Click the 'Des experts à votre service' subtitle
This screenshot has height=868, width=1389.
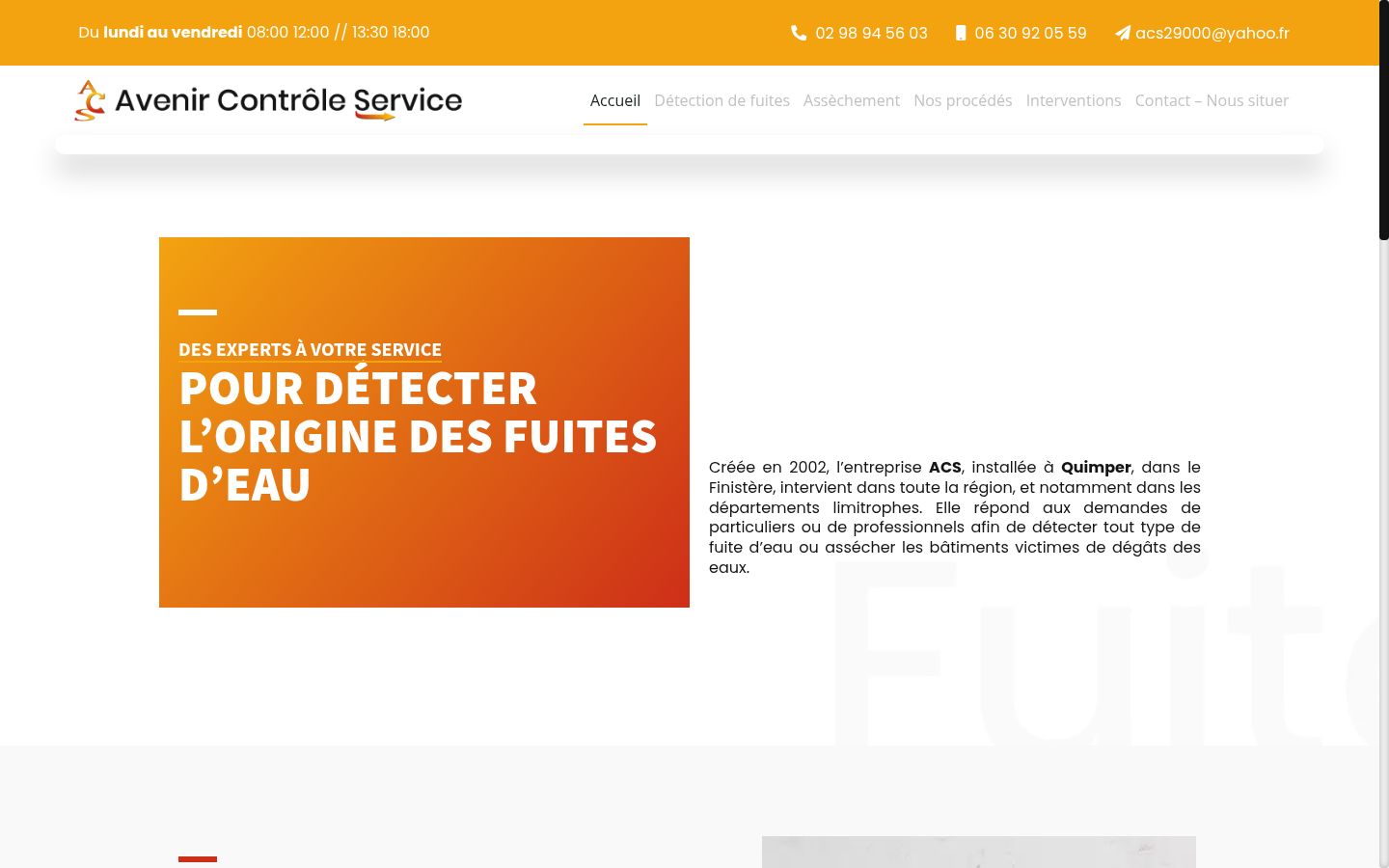[x=310, y=349]
